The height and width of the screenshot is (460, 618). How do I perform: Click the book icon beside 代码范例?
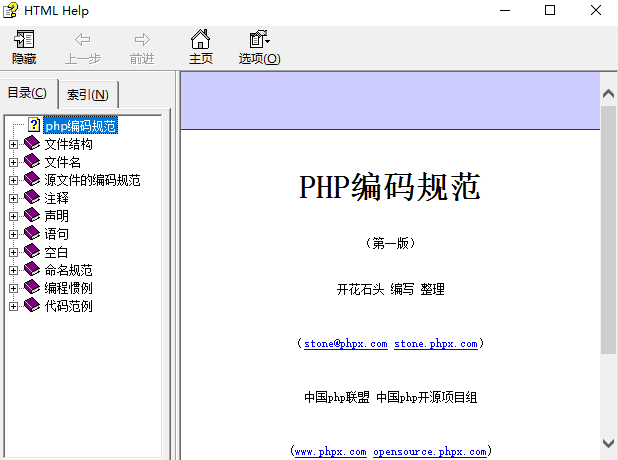tap(32, 306)
